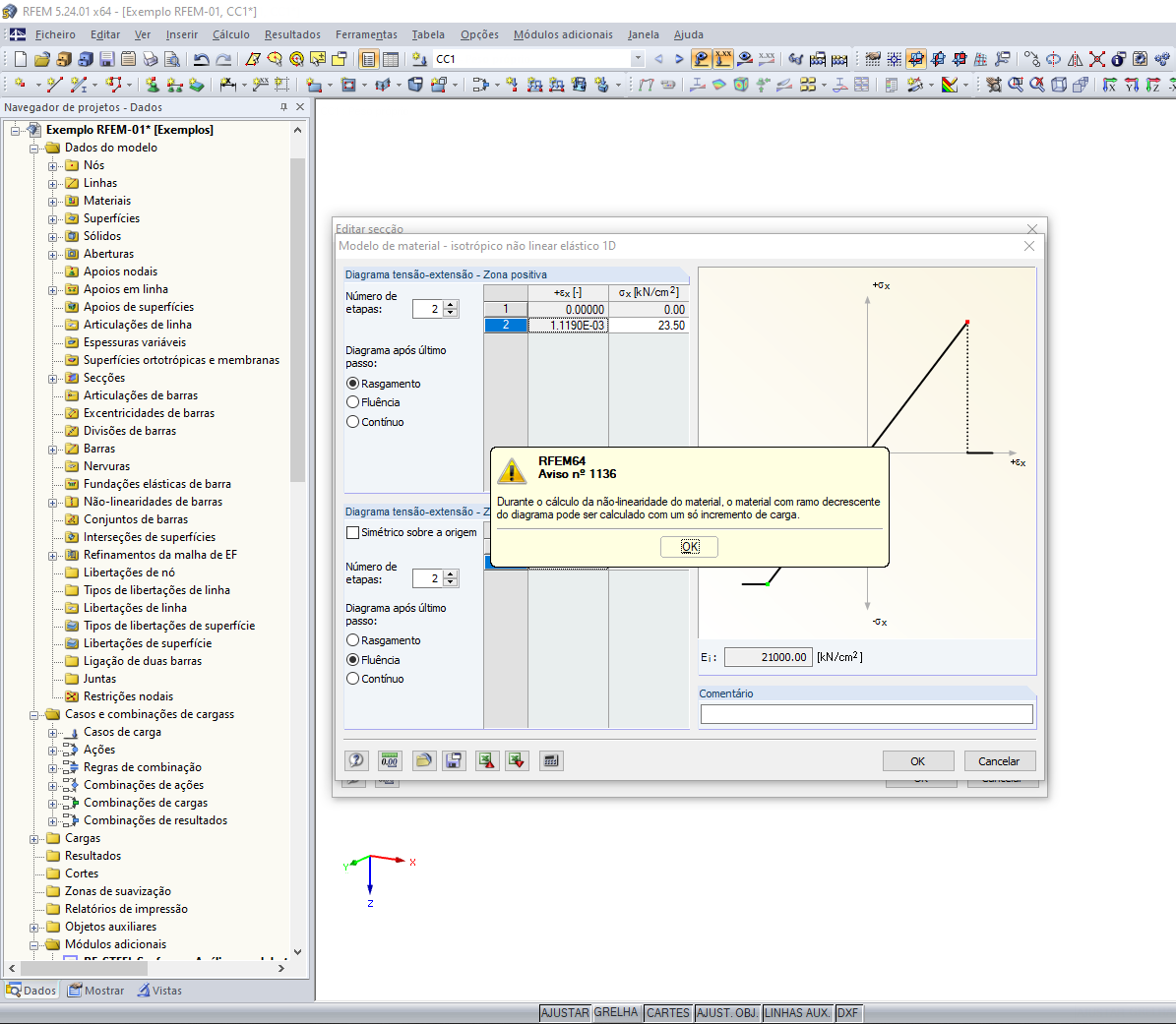This screenshot has width=1176, height=1024.
Task: Open the Cálculo menu
Action: pyautogui.click(x=231, y=34)
